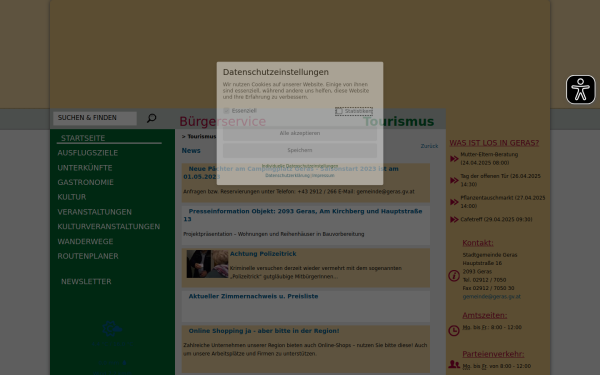The image size is (600, 375).
Task: Click the clock icon next to Amtszeiten
Action: tap(454, 331)
